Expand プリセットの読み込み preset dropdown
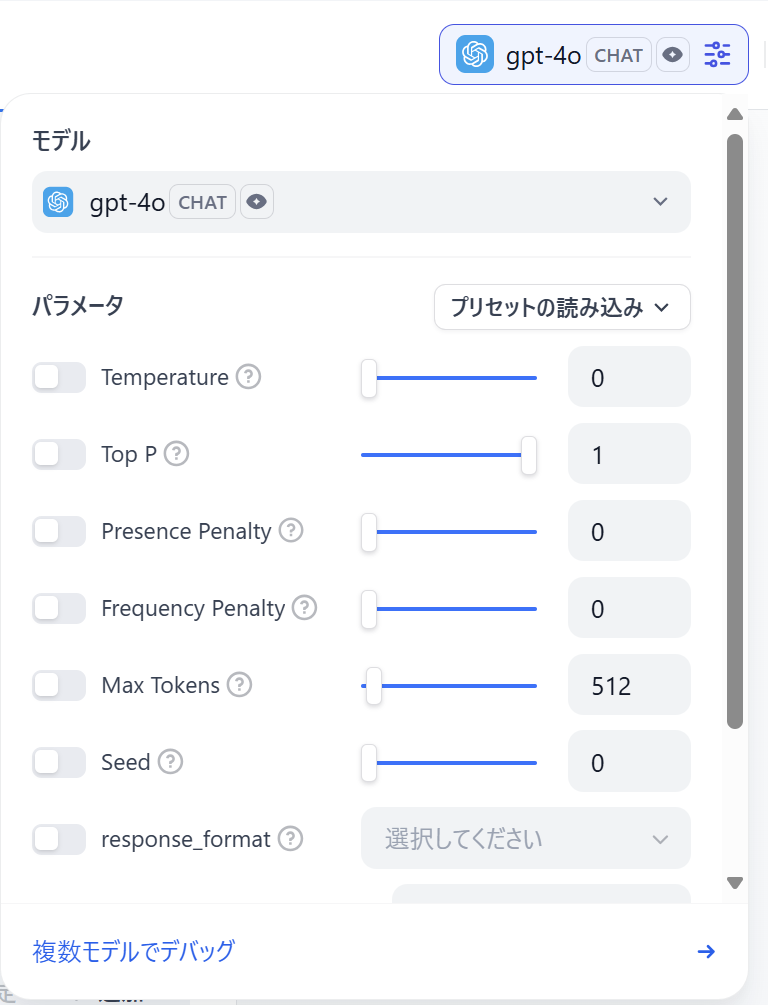The width and height of the screenshot is (768, 1005). click(x=562, y=307)
